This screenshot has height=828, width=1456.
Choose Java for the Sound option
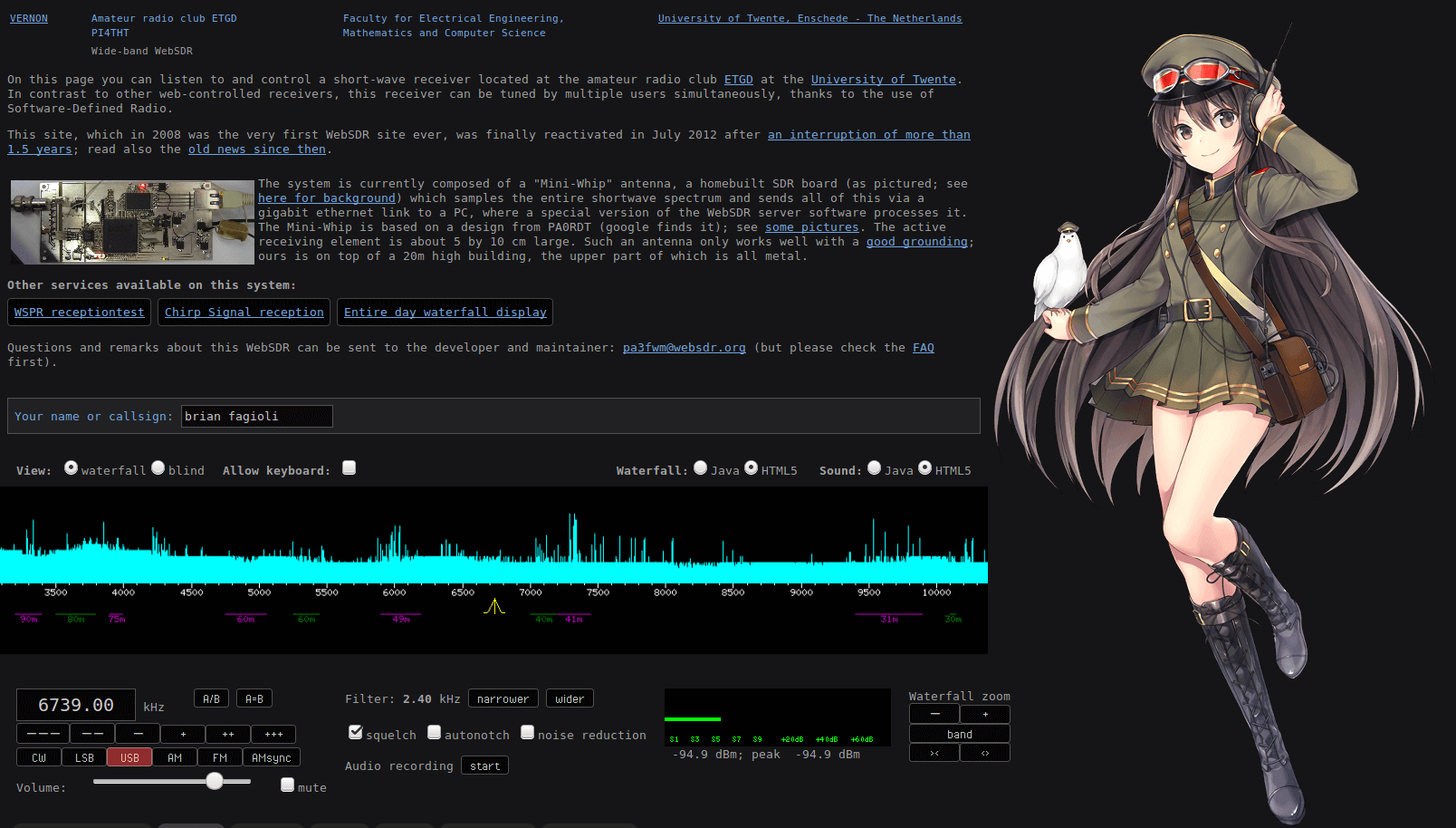875,467
